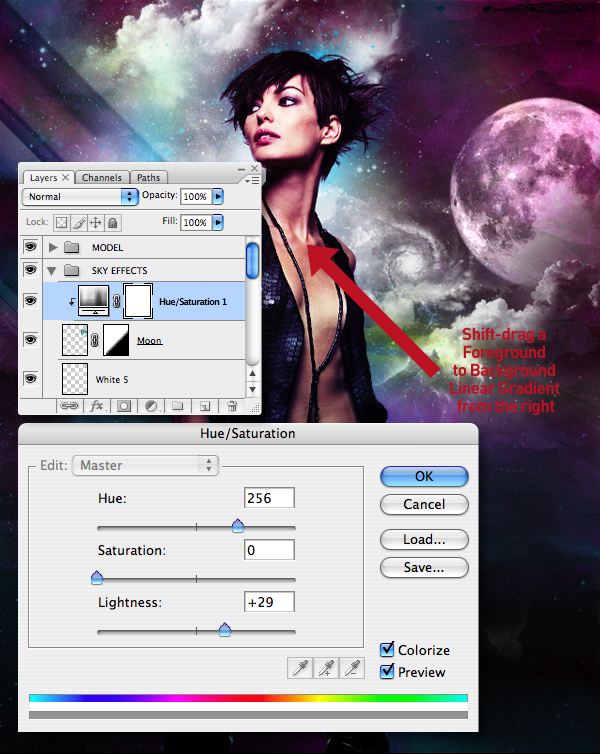Click the SKY EFFECTS group folder icon
This screenshot has width=600, height=754.
tap(72, 271)
